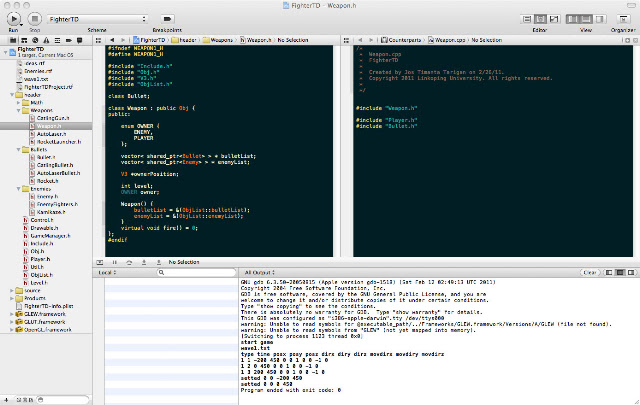Collapse the FighterTD project root
This screenshot has height=405, width=640.
coord(5,52)
